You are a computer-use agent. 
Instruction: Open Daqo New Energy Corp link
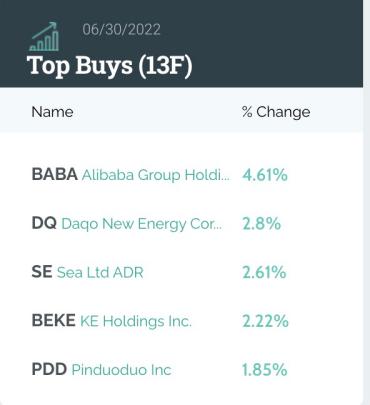141,224
